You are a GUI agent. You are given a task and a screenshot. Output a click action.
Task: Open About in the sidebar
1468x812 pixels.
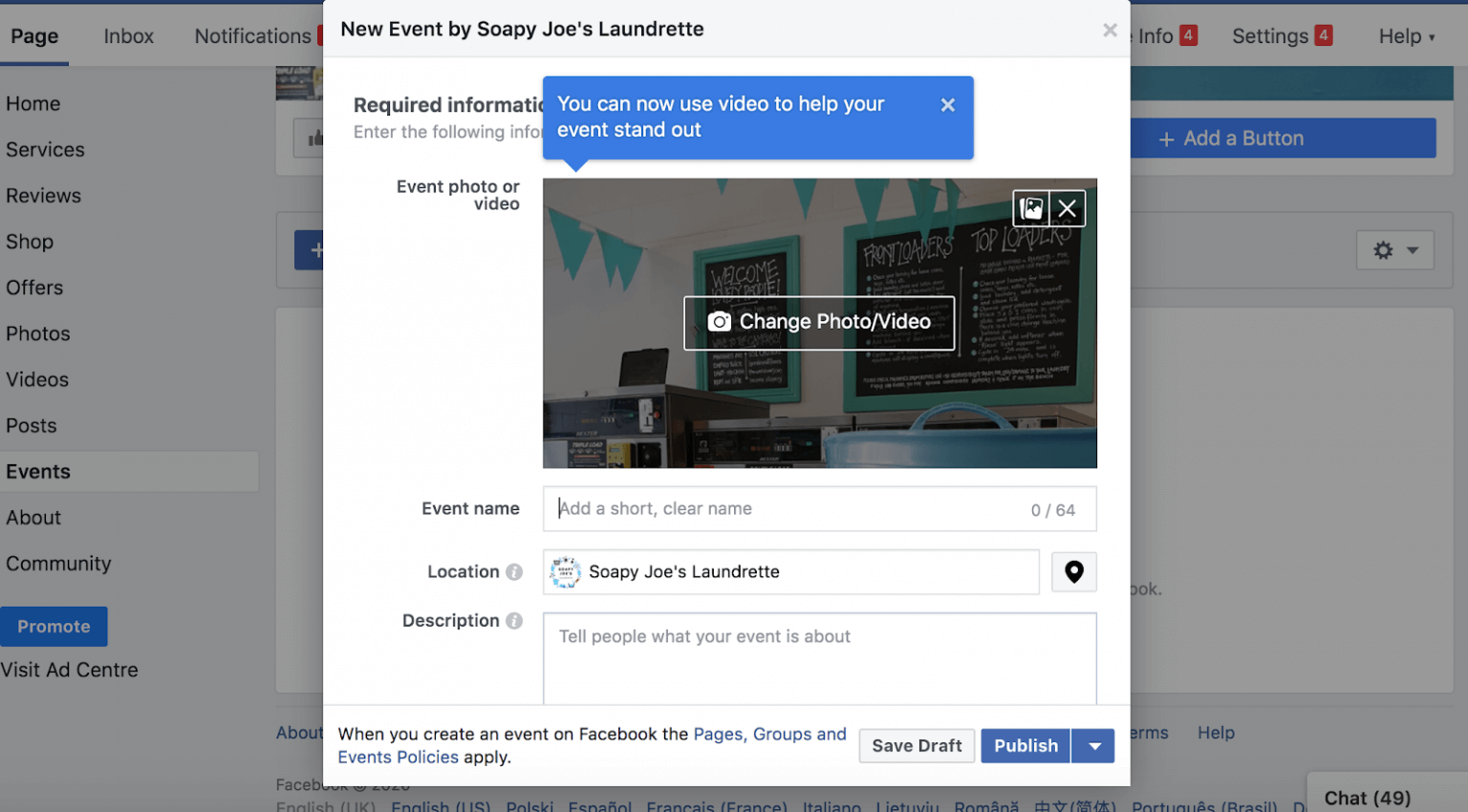33,518
